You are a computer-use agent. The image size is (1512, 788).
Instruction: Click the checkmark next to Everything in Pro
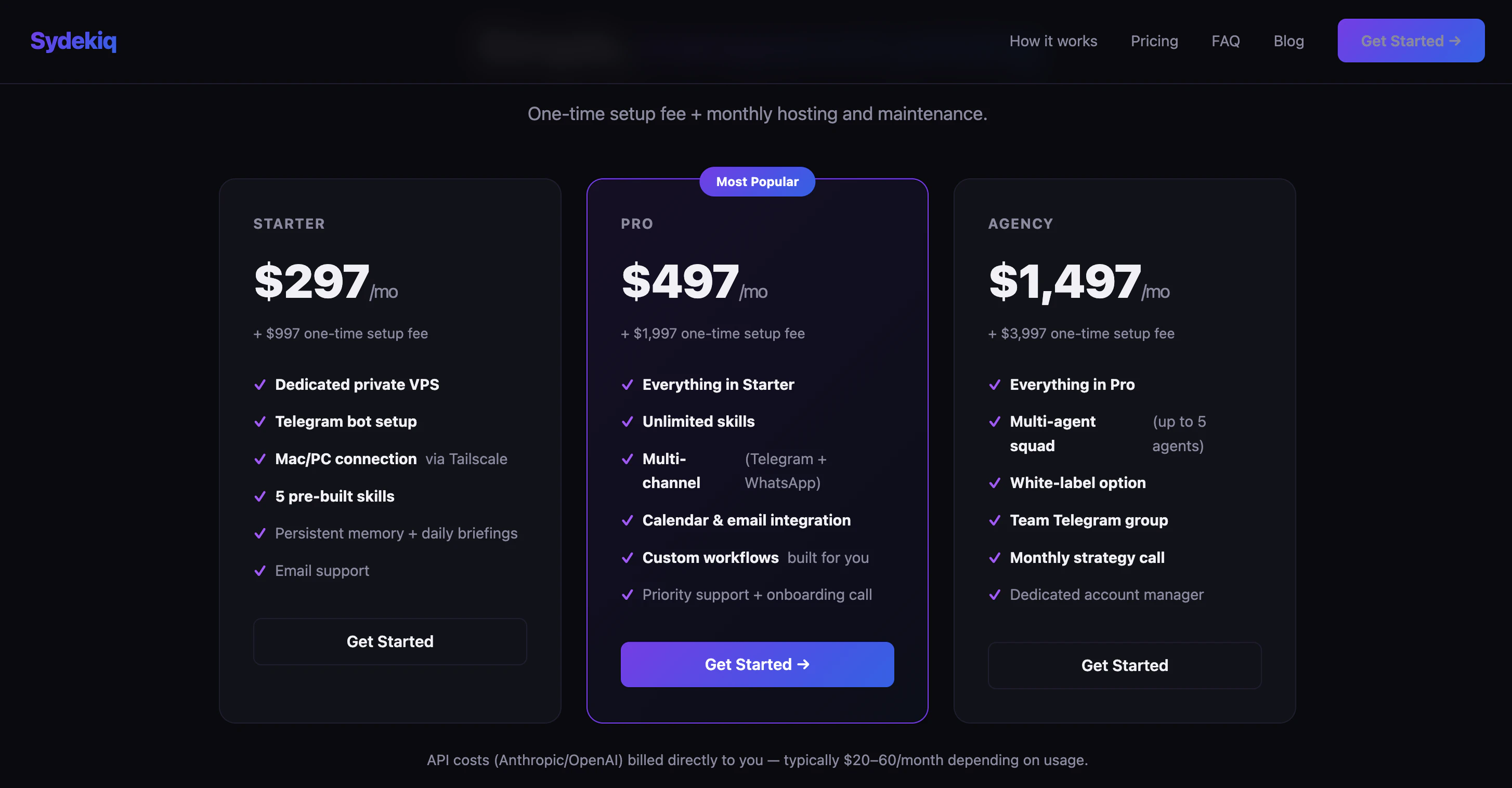click(994, 385)
